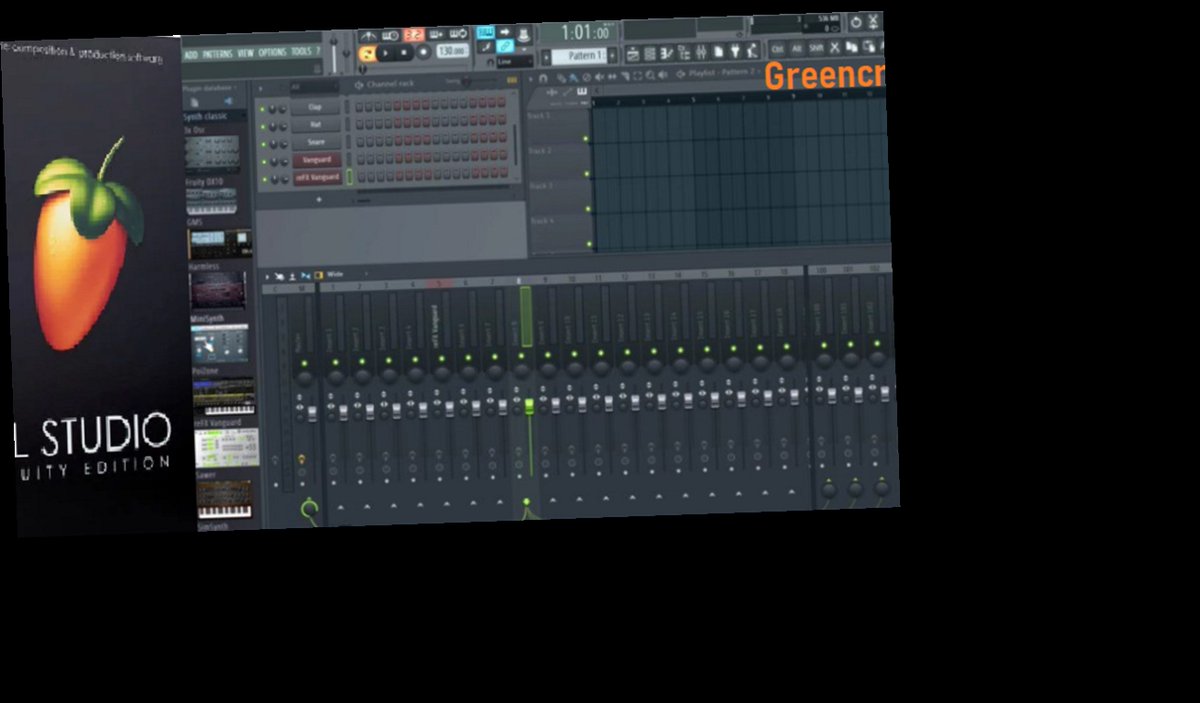Open the TOOLS menu
The width and height of the screenshot is (1200, 703).
click(x=301, y=51)
